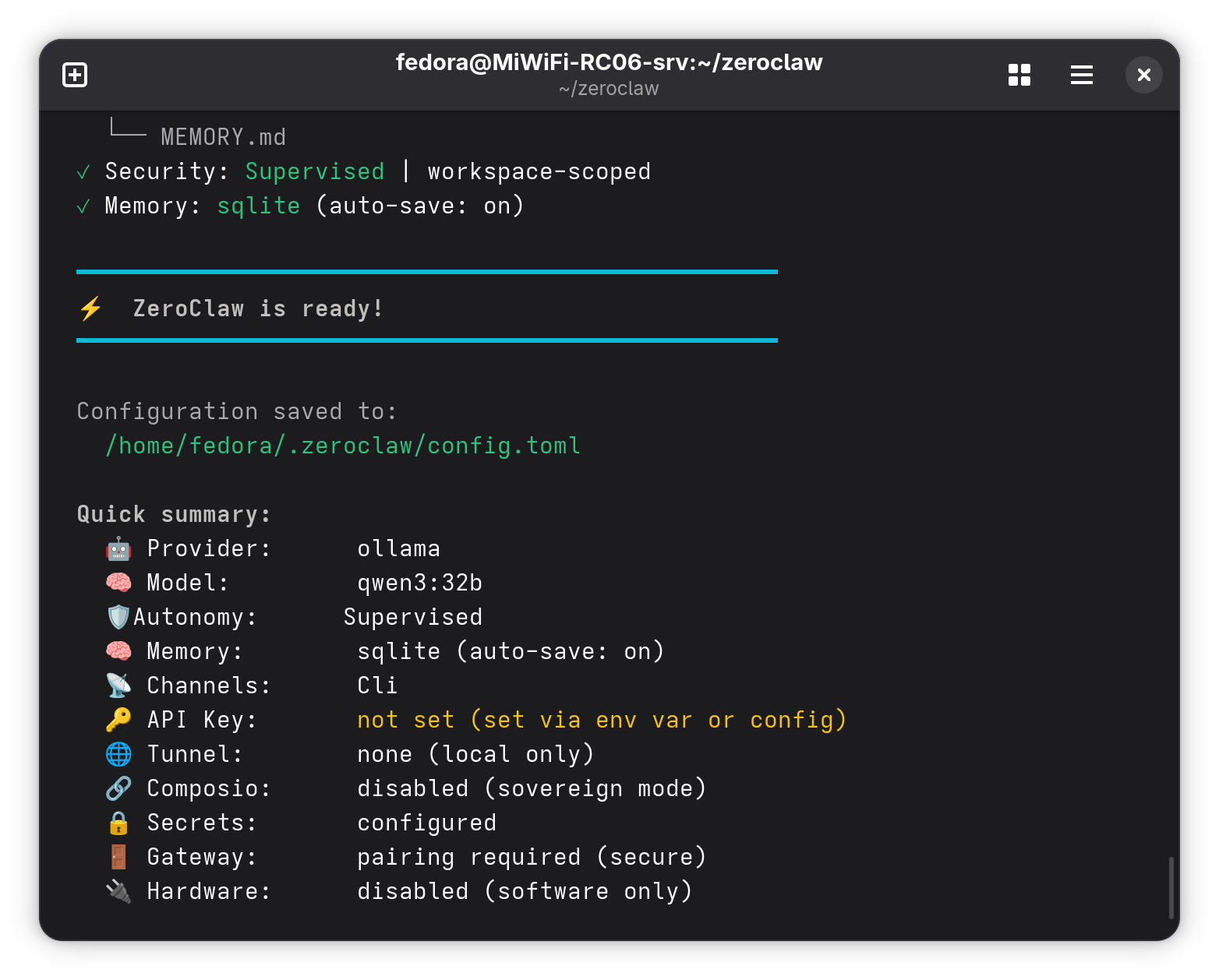Viewport: 1219px width, 980px height.
Task: Click the chain link icon beside Composio
Action: (x=118, y=789)
